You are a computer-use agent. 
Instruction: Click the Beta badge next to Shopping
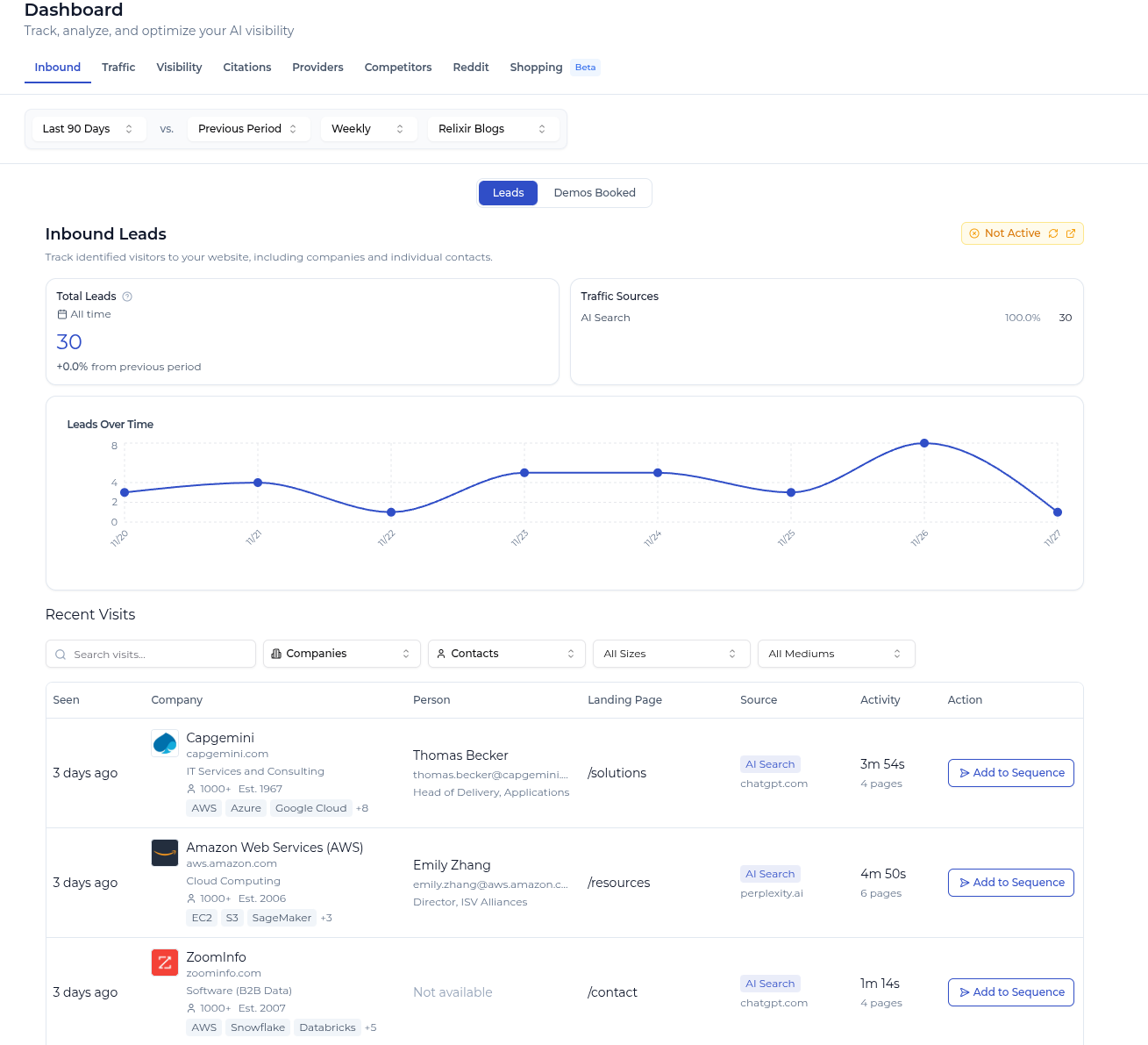click(x=585, y=68)
